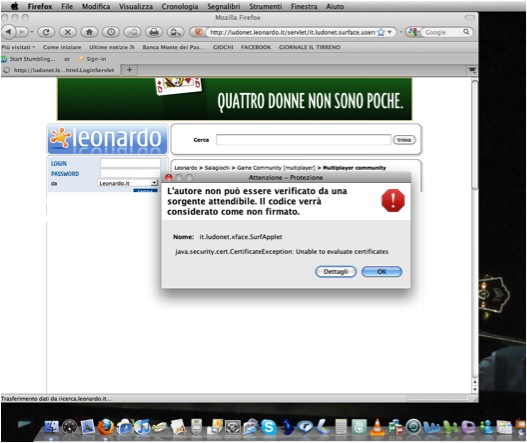Open the History clock toolbar icon

coord(111,32)
